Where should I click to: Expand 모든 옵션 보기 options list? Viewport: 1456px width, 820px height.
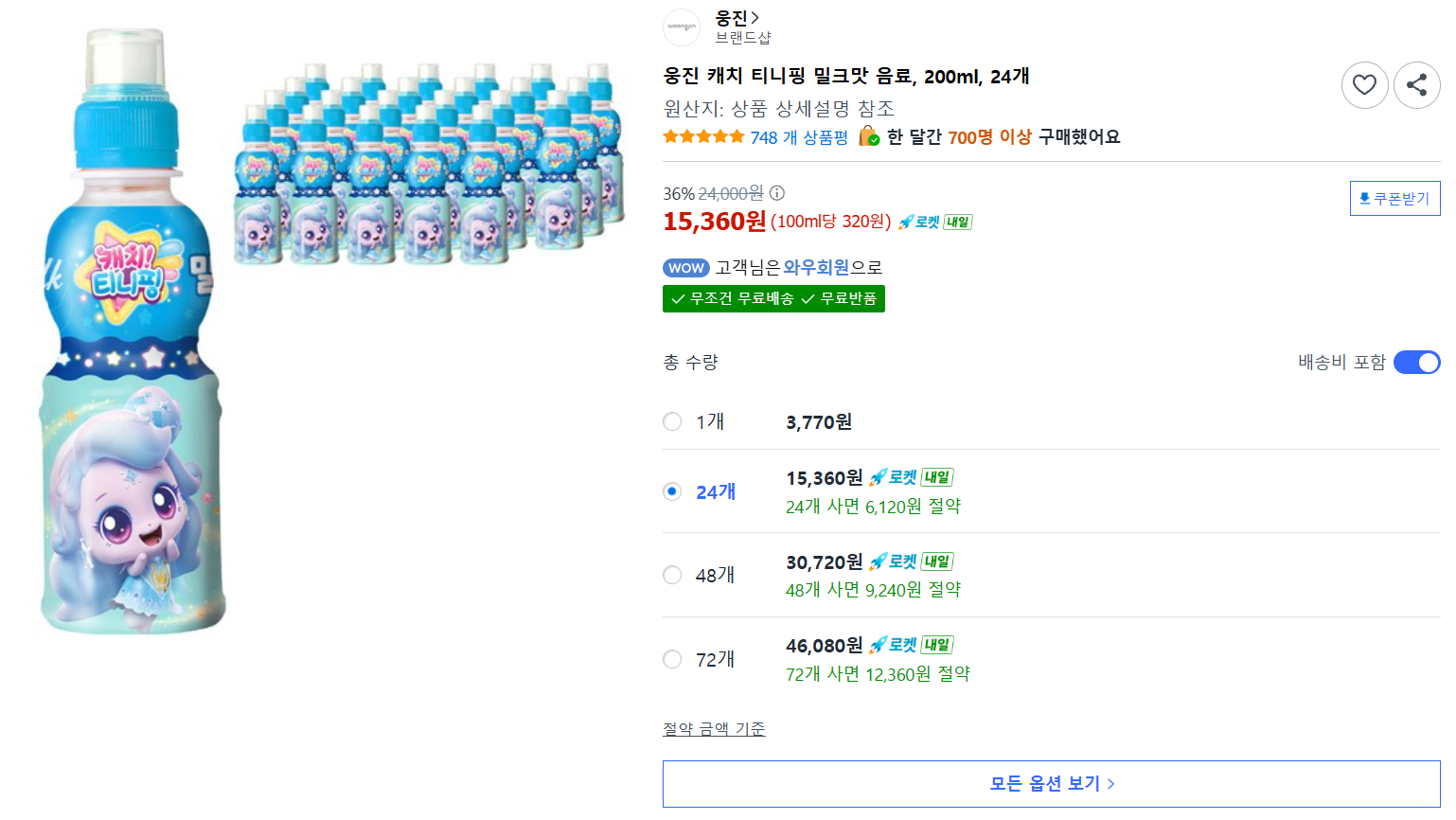coord(1051,784)
